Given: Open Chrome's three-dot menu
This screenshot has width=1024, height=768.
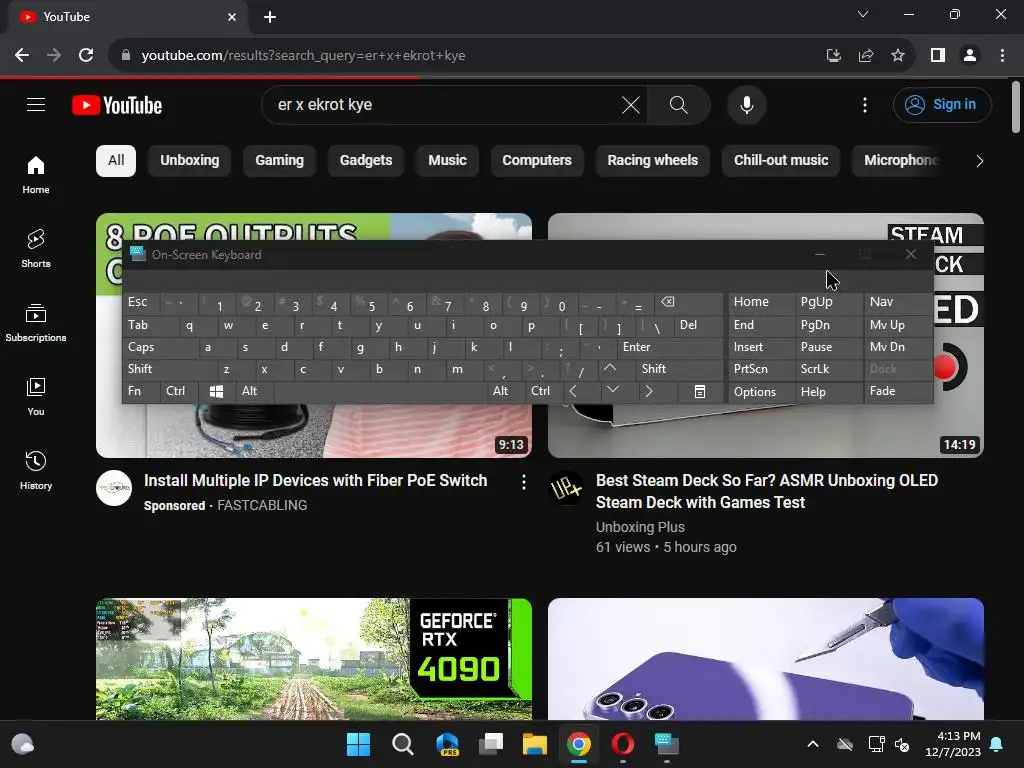Looking at the screenshot, I should coord(1002,56).
